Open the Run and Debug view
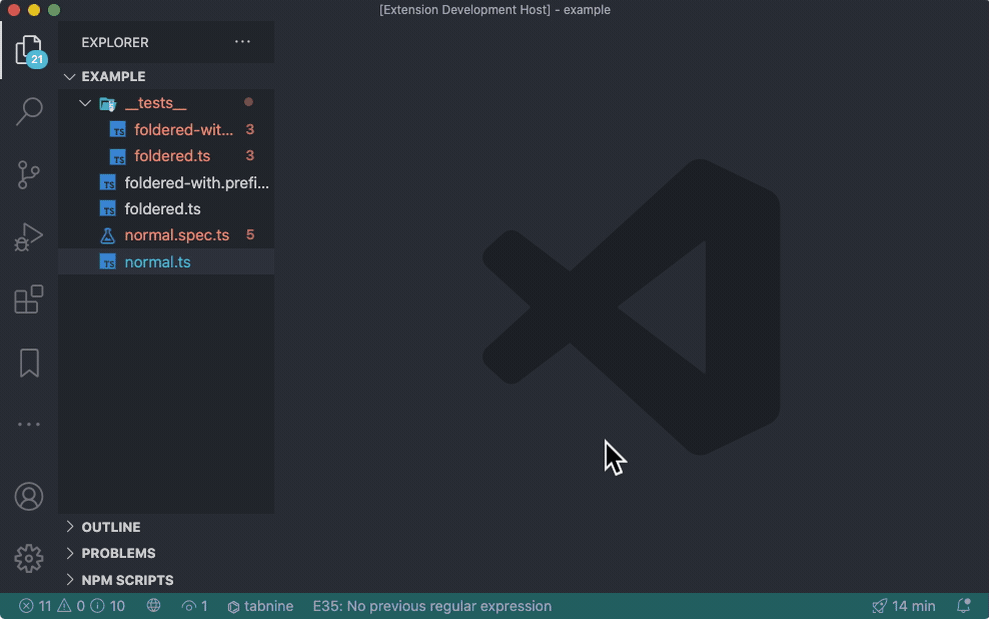989x619 pixels. (29, 237)
